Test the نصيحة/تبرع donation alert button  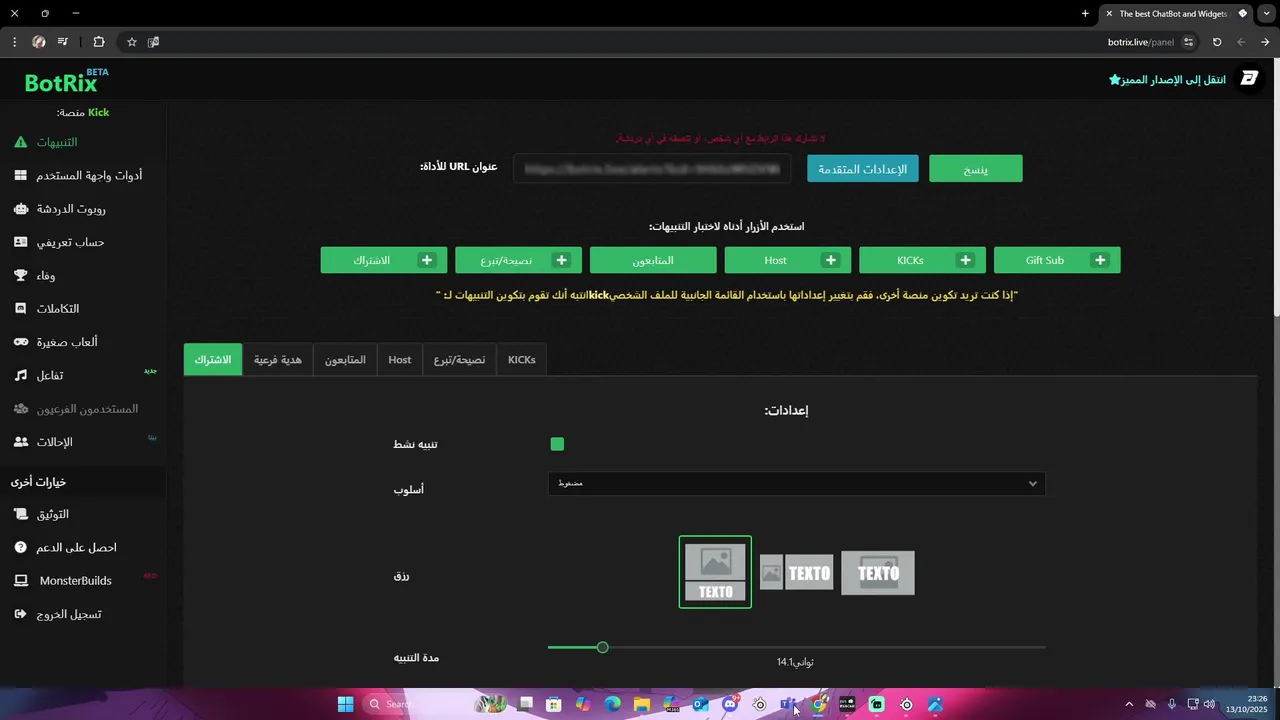coord(518,260)
